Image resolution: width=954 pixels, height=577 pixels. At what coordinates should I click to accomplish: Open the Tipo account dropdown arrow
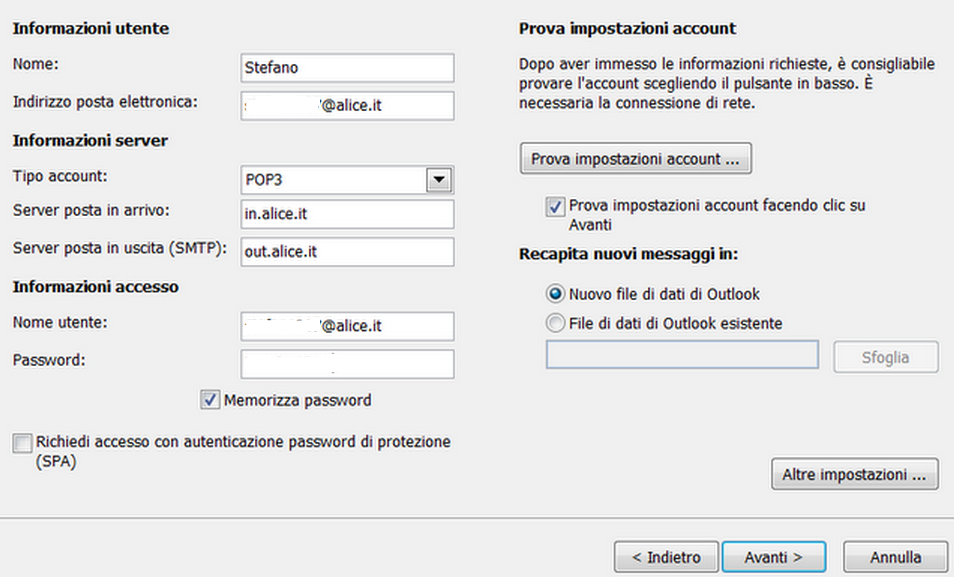click(x=439, y=180)
